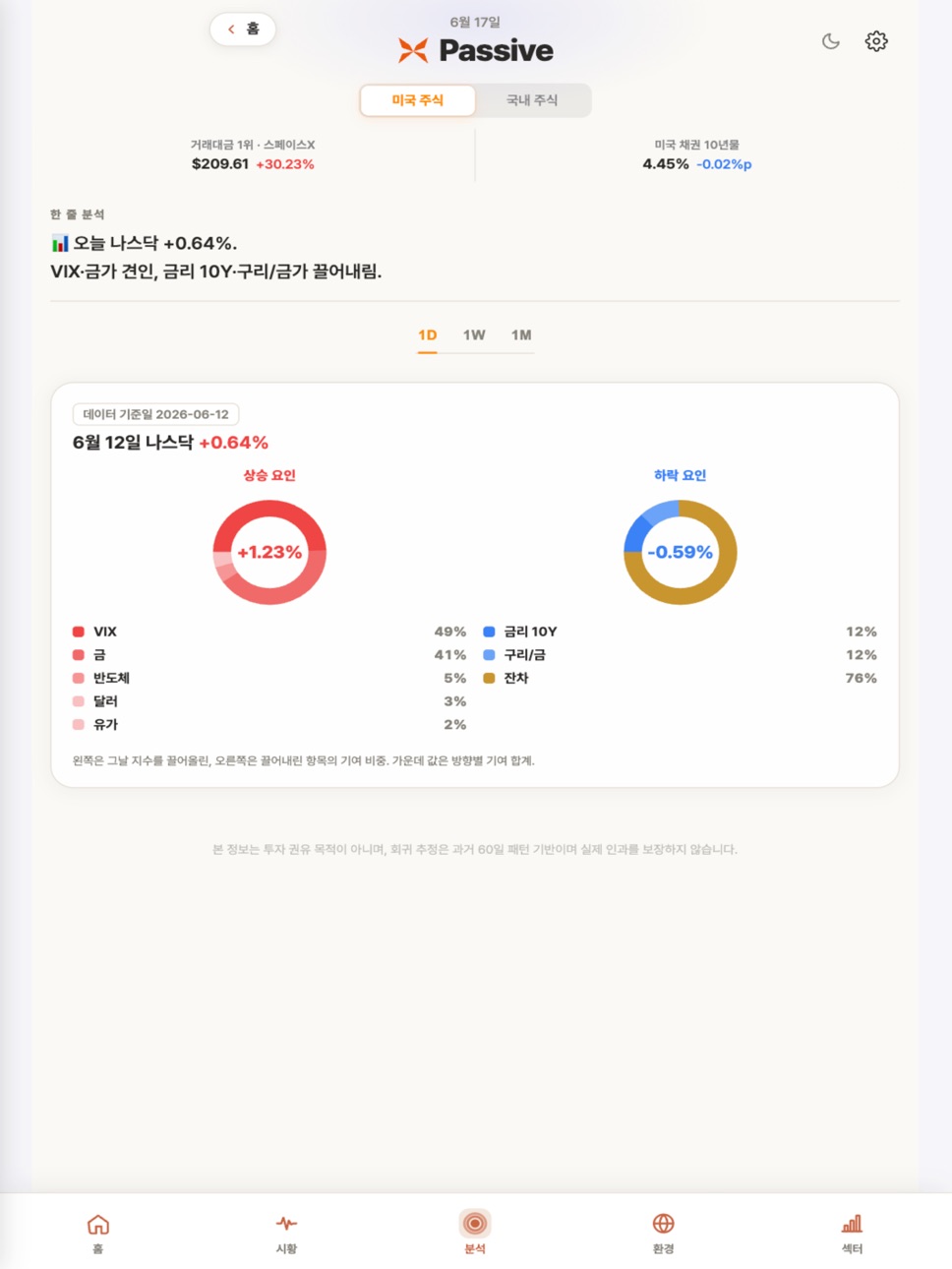The width and height of the screenshot is (952, 1269).
Task: Switch to 1M period tab
Action: point(521,335)
